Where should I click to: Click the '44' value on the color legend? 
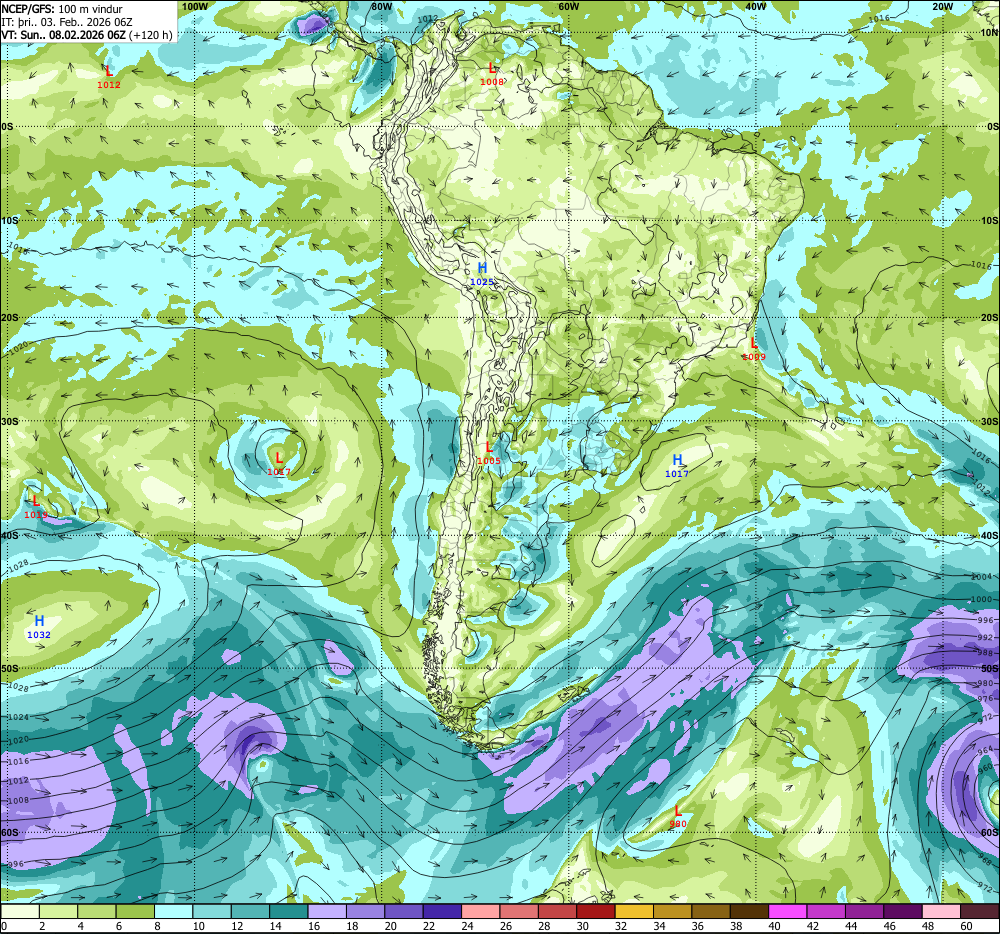[851, 926]
